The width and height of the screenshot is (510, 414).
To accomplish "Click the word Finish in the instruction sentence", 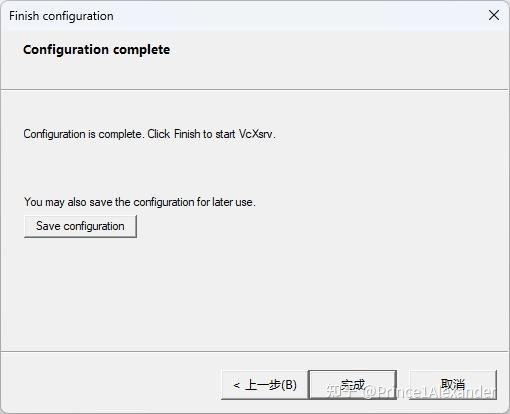I will click(x=187, y=134).
